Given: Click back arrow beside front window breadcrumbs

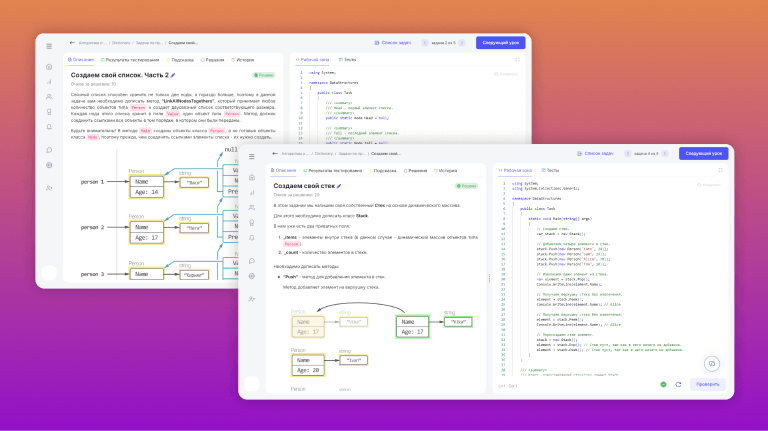Looking at the screenshot, I should pos(275,154).
